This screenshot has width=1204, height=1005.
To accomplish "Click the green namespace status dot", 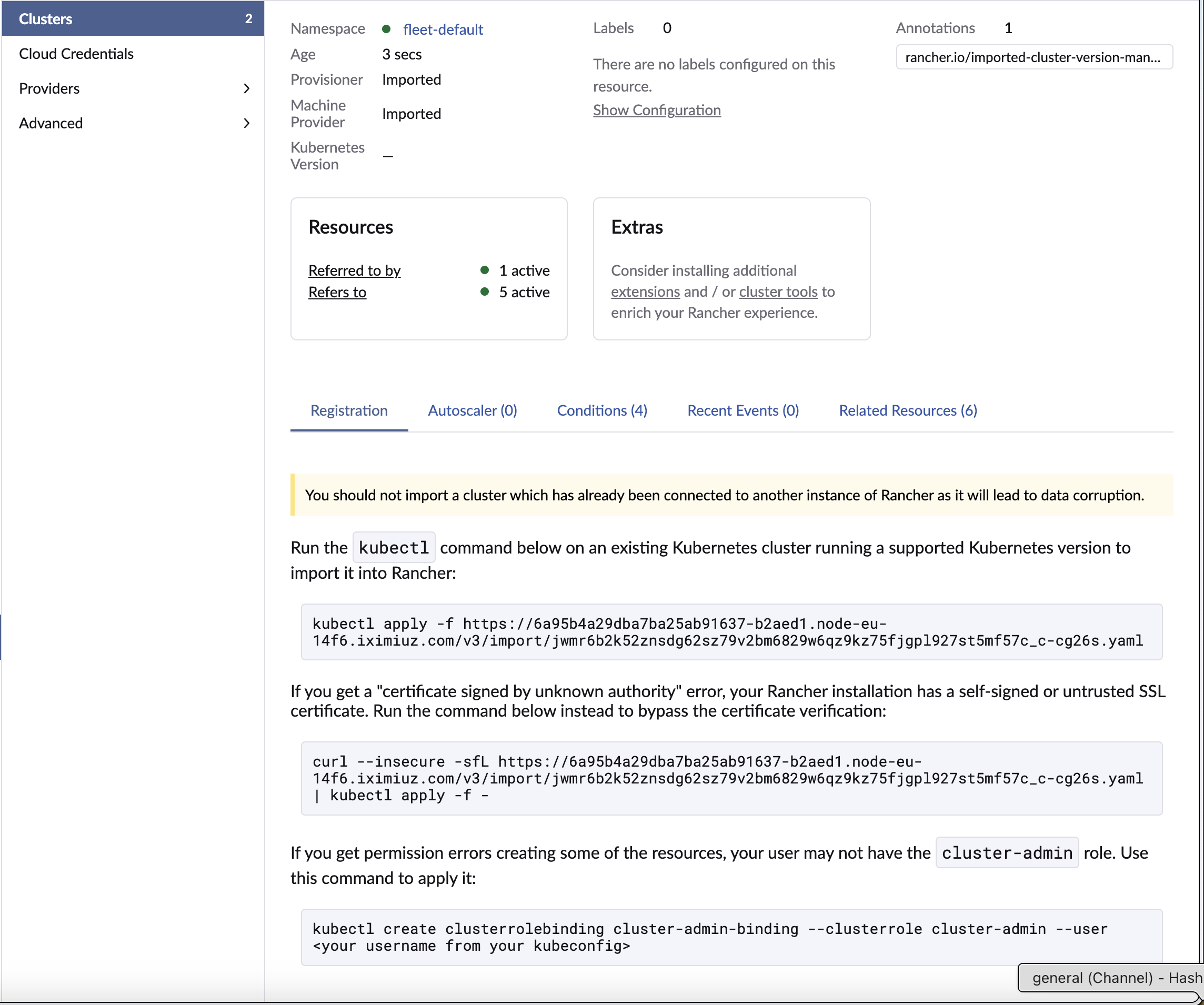I will coord(386,28).
